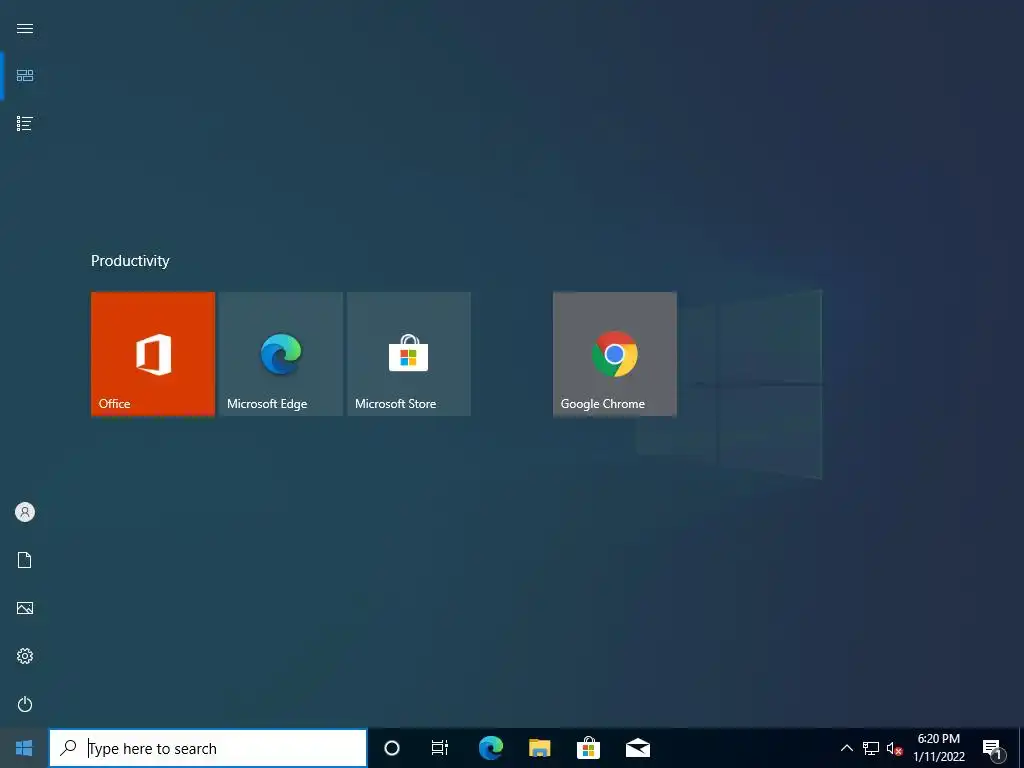
Task: Open the Office tile
Action: tap(153, 354)
